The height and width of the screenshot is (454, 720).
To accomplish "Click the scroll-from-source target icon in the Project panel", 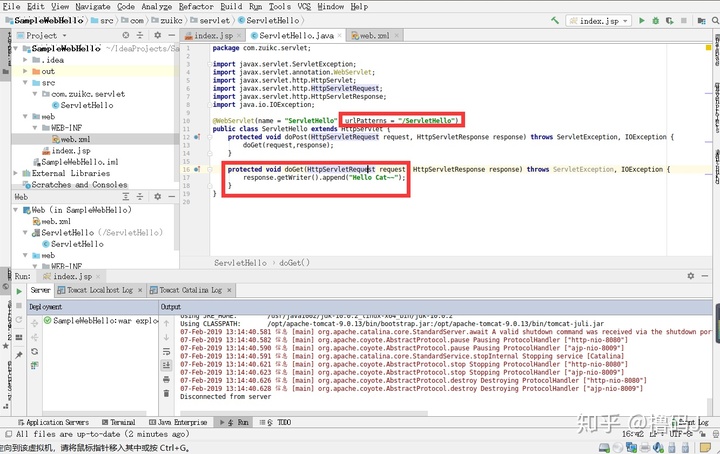I will point(125,35).
